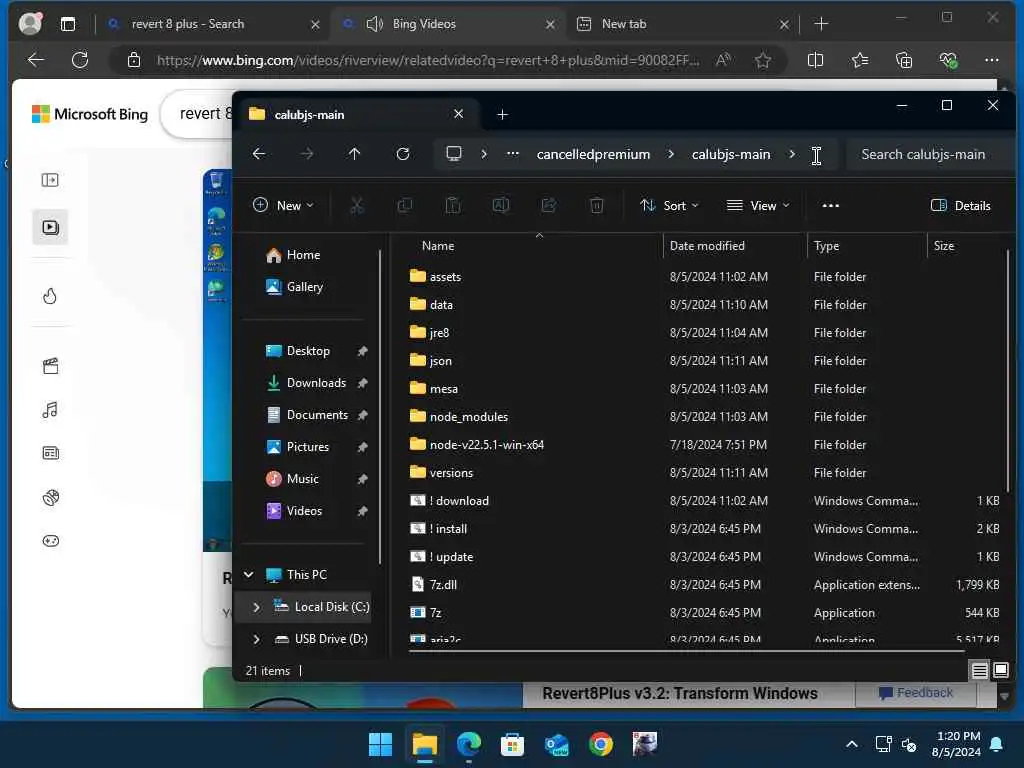1024x768 pixels.
Task: Refresh the calubjs-main folder view
Action: [x=403, y=154]
